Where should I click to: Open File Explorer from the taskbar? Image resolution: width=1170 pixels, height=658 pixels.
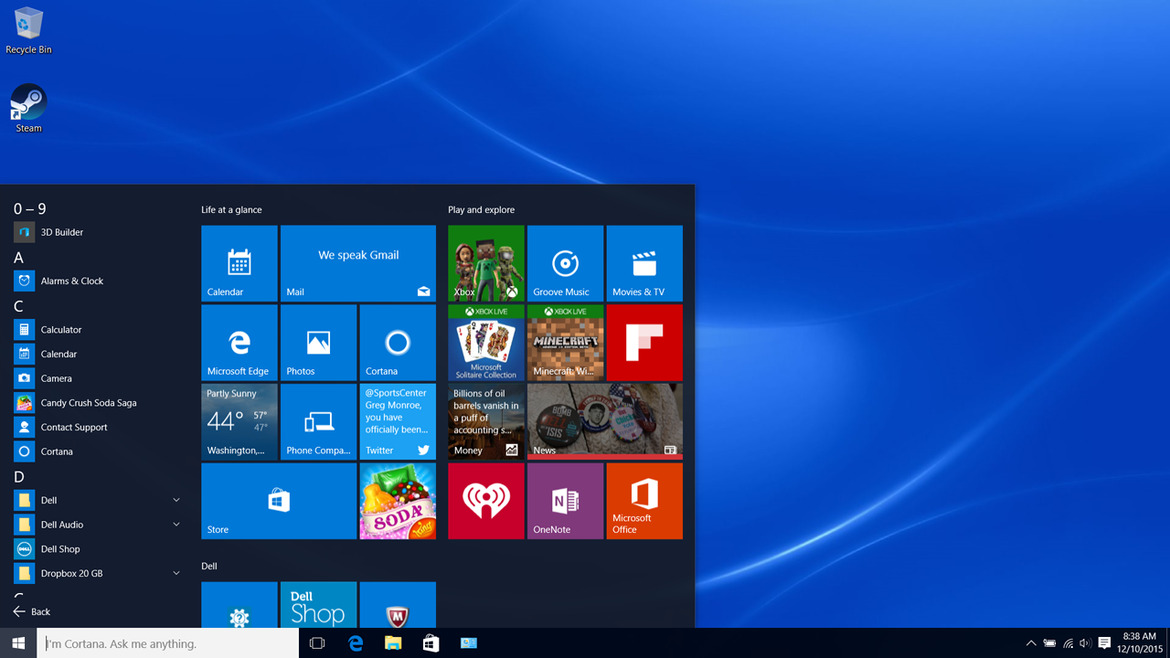393,643
